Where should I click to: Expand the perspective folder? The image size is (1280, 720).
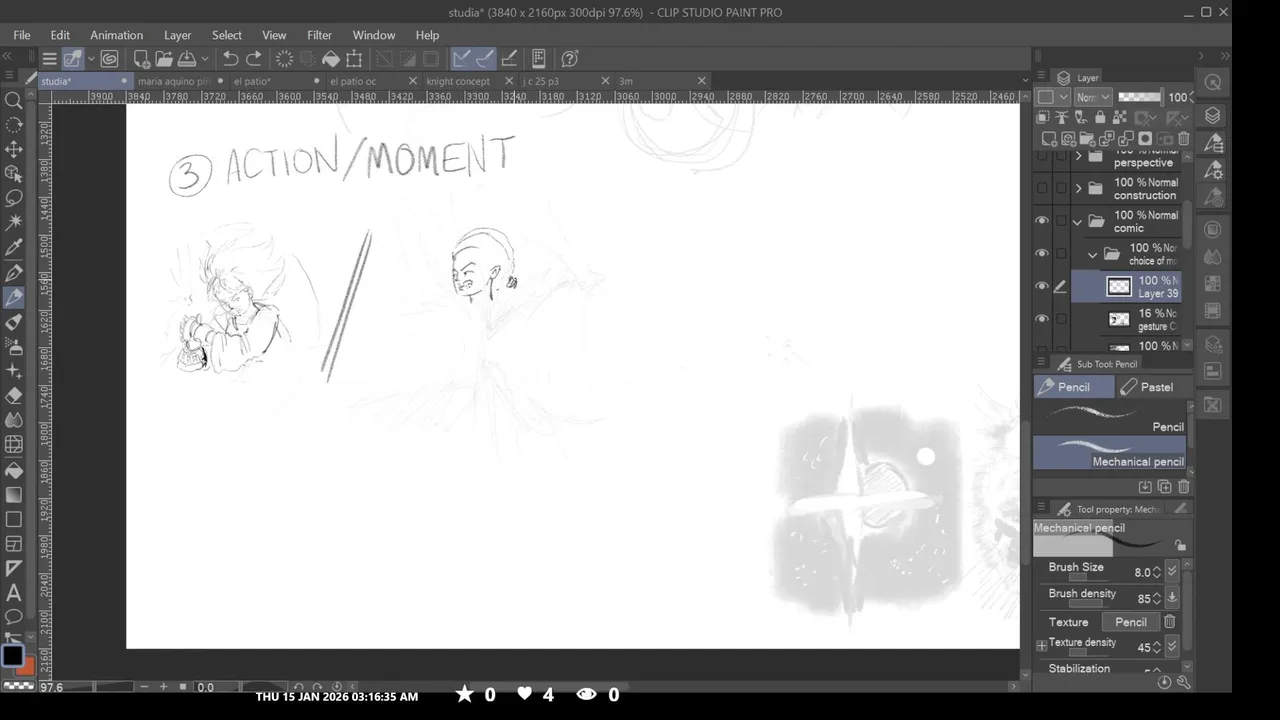(x=1078, y=157)
